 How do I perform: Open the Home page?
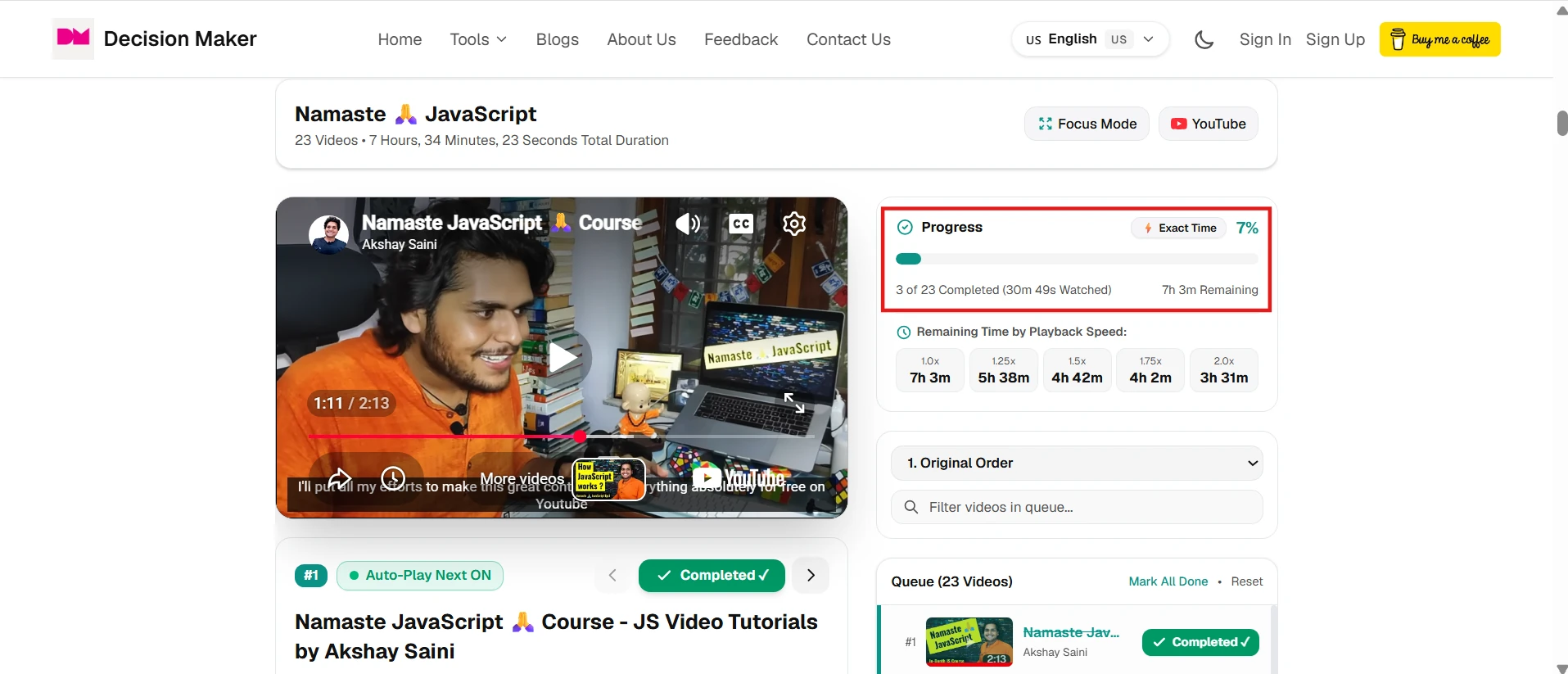400,39
